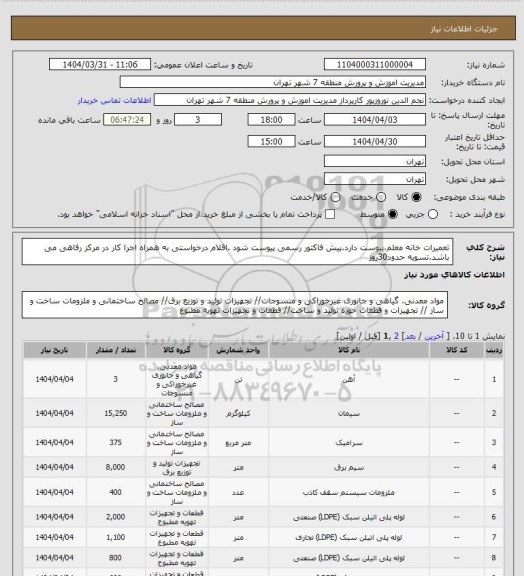This screenshot has height=576, width=524.
Task: Click the unit تن in the آهن row
Action: click(x=238, y=379)
